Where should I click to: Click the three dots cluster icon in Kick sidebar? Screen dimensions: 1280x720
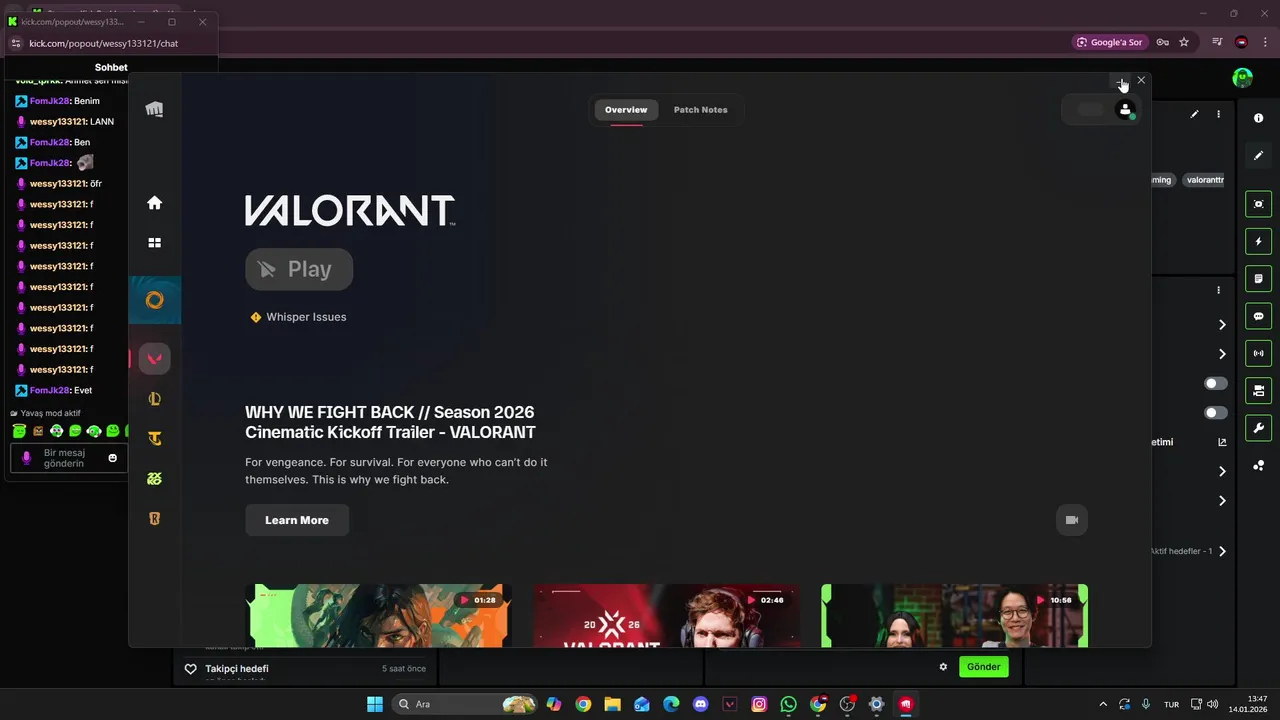tap(1258, 465)
